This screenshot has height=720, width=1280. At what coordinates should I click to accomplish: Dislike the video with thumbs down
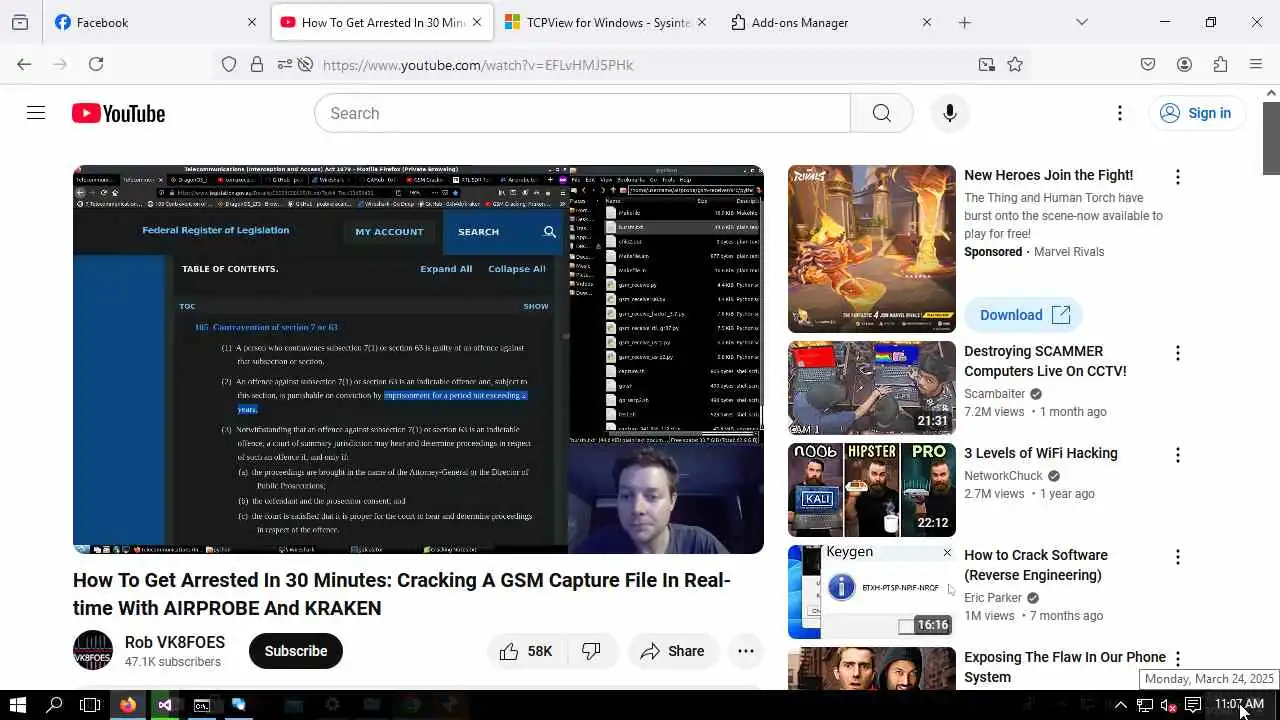click(x=592, y=651)
